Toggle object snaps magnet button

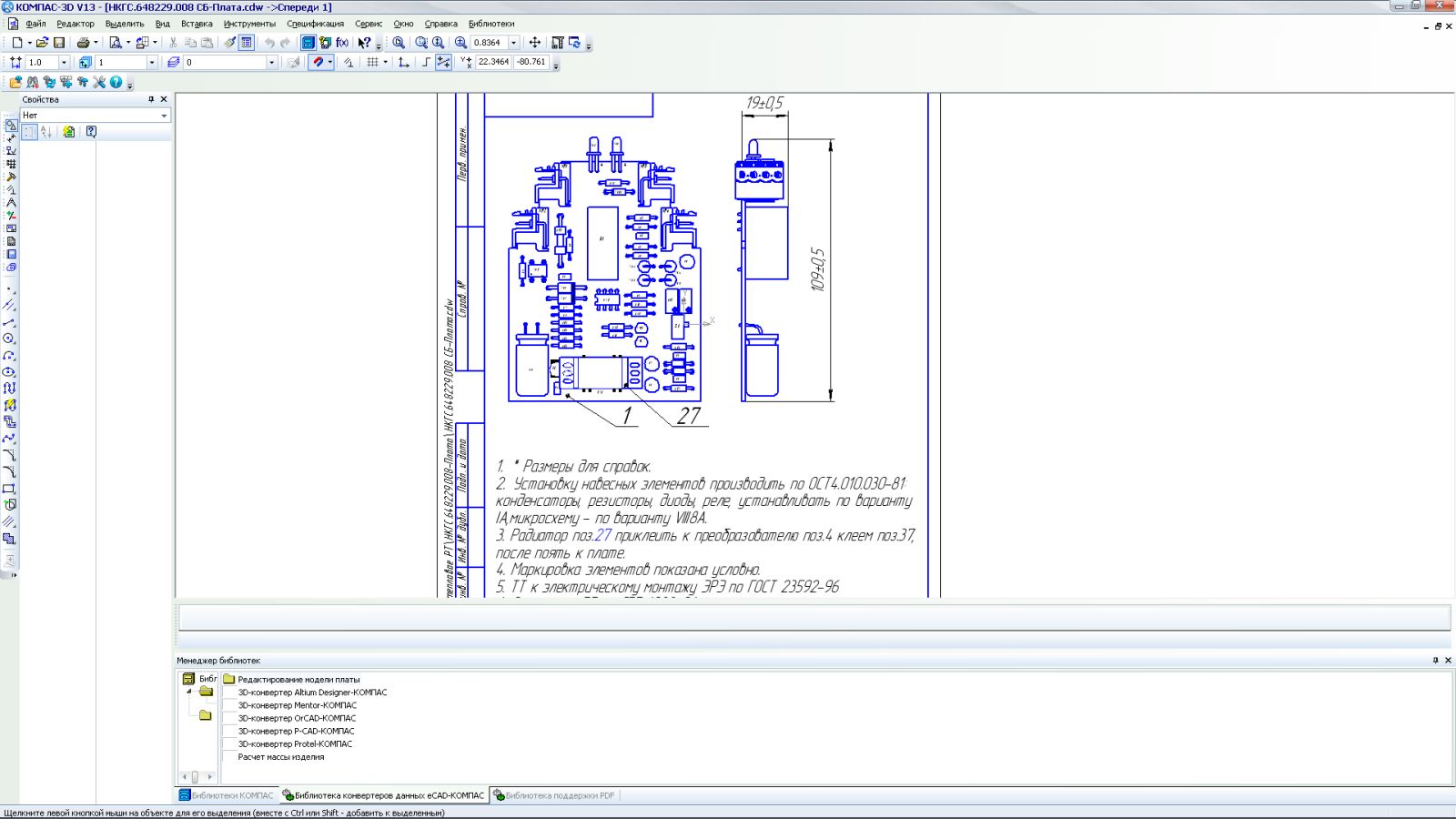(x=318, y=63)
